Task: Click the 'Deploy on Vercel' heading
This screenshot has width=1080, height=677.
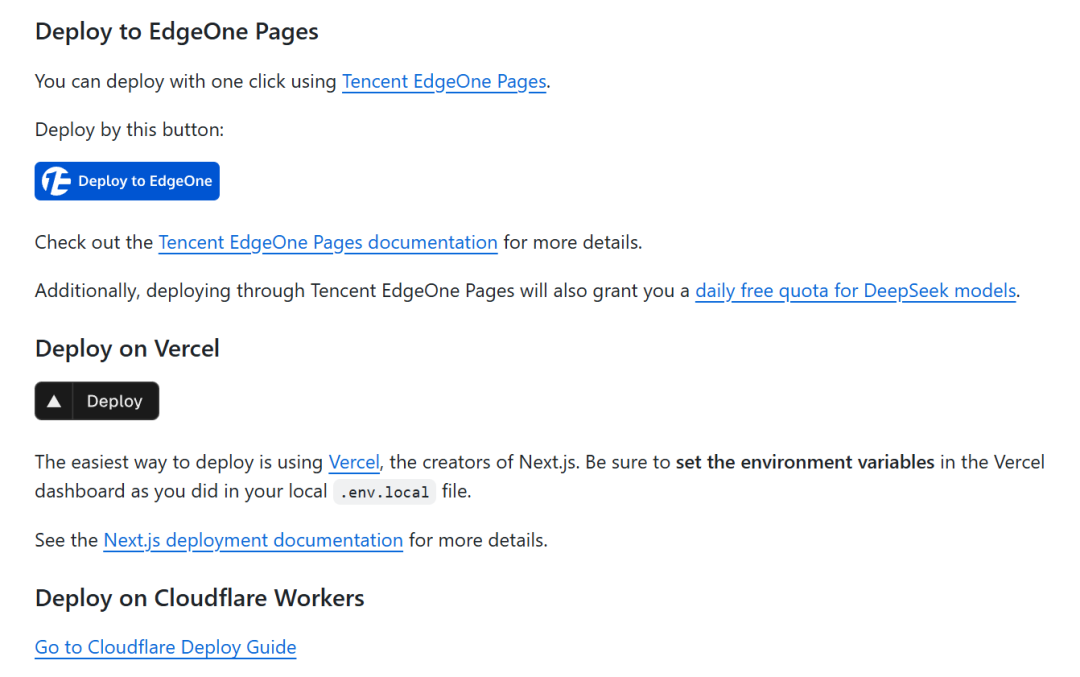Action: (127, 348)
